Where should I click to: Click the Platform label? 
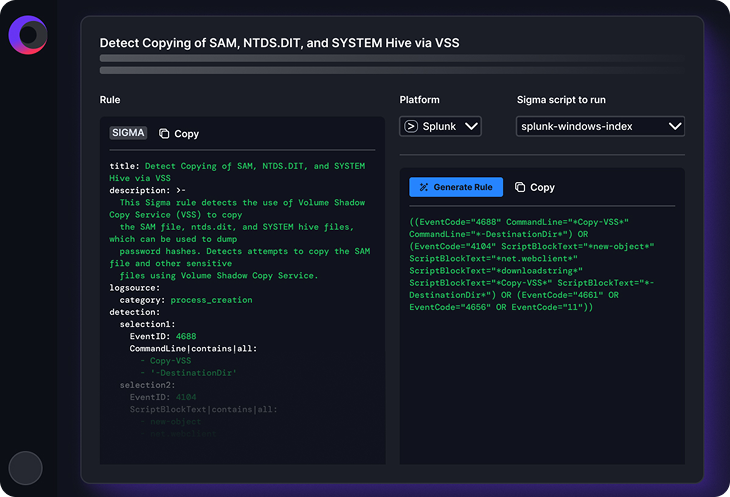(x=419, y=100)
